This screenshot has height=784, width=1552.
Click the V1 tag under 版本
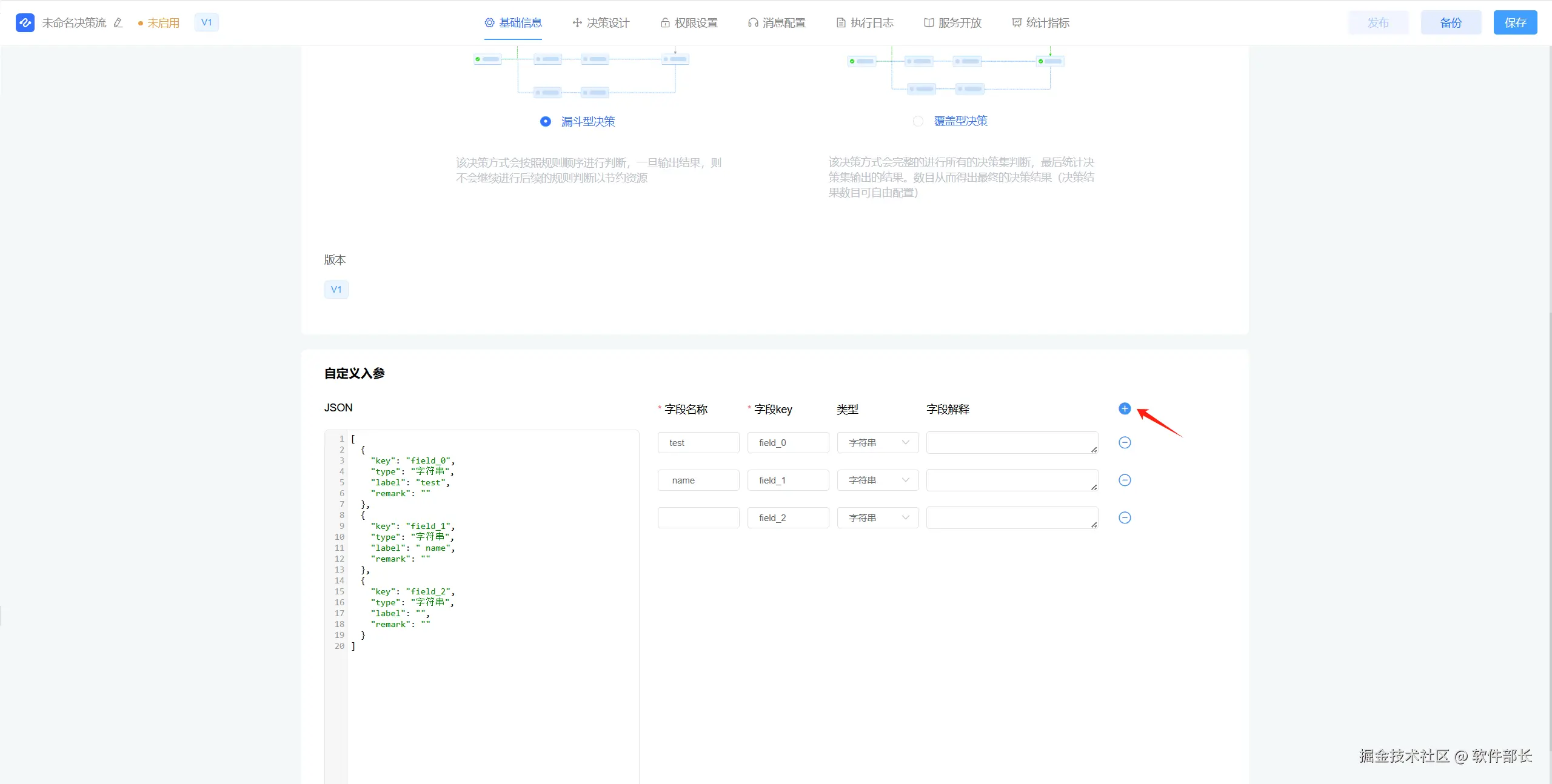(336, 290)
